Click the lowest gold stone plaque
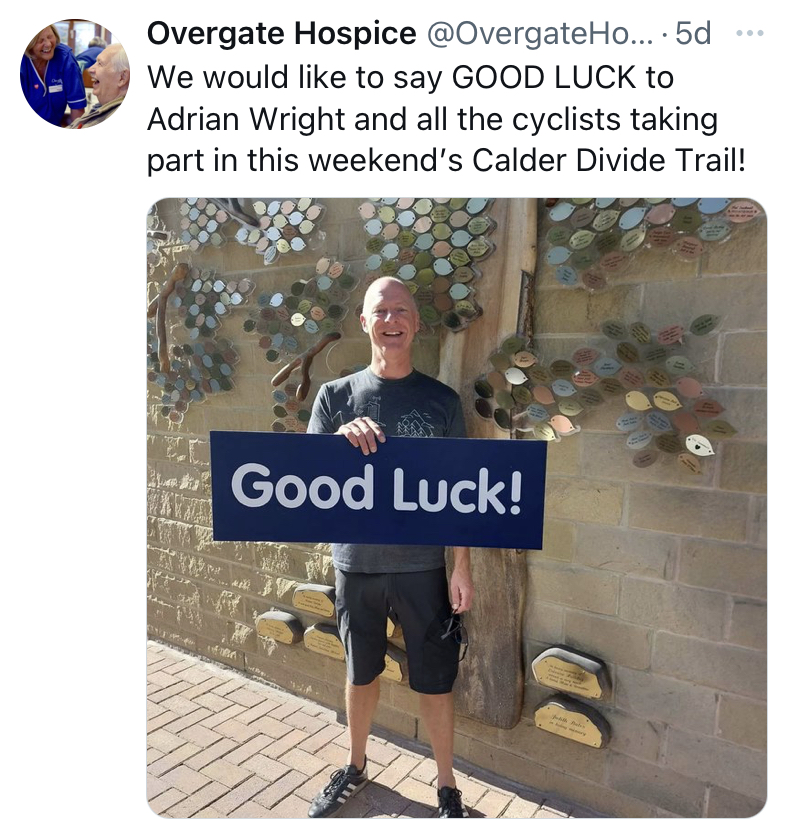Image resolution: width=808 pixels, height=820 pixels. tap(572, 722)
